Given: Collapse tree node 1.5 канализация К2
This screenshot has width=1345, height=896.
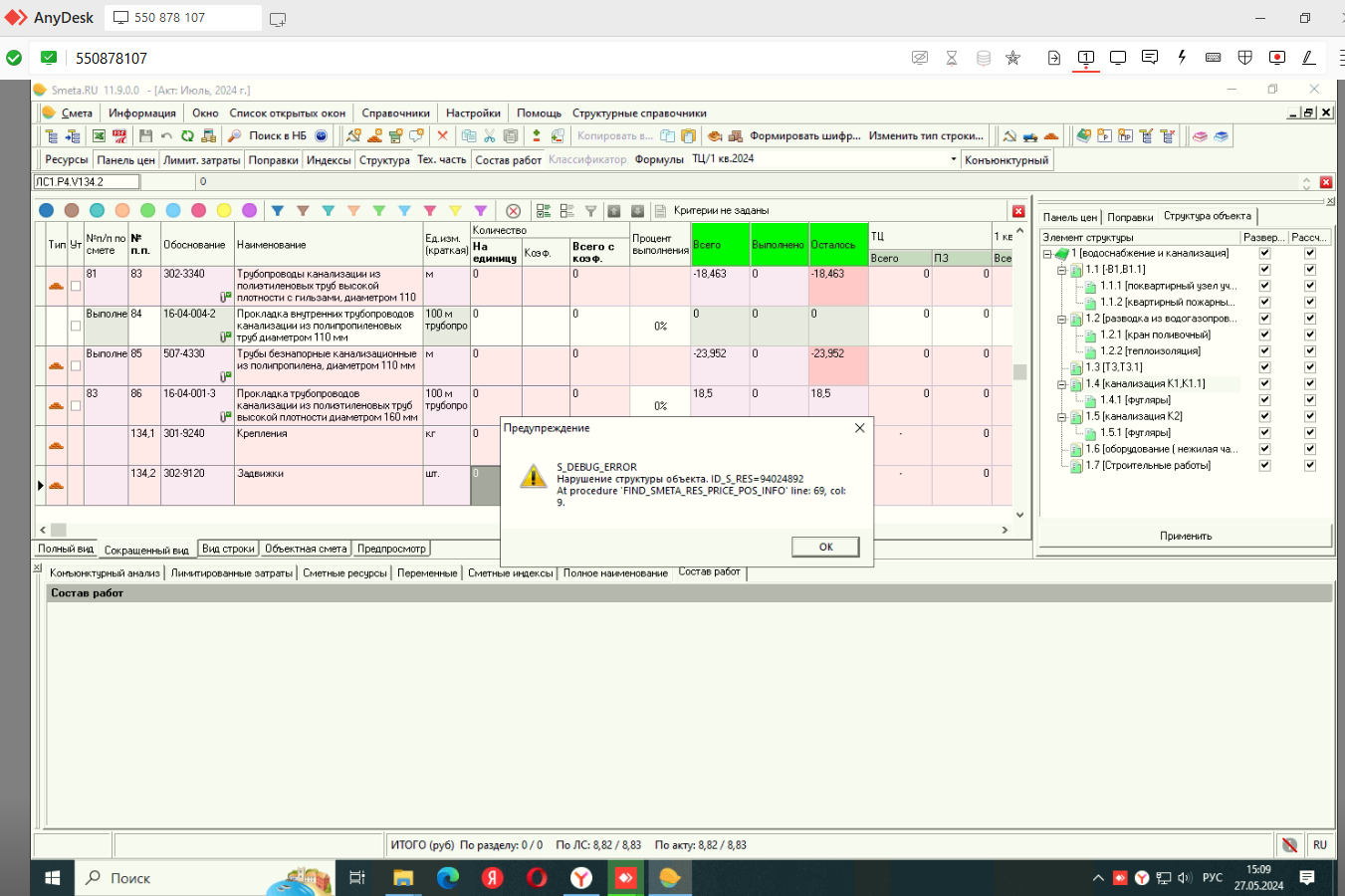Looking at the screenshot, I should (1061, 416).
